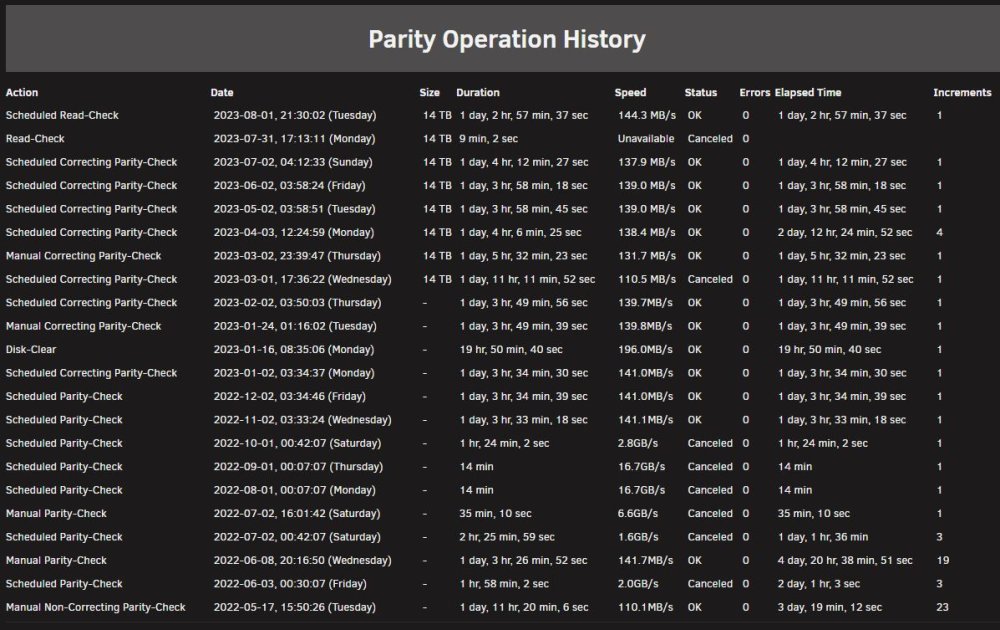
Task: Click the 2.0GB/s speed value
Action: click(638, 584)
